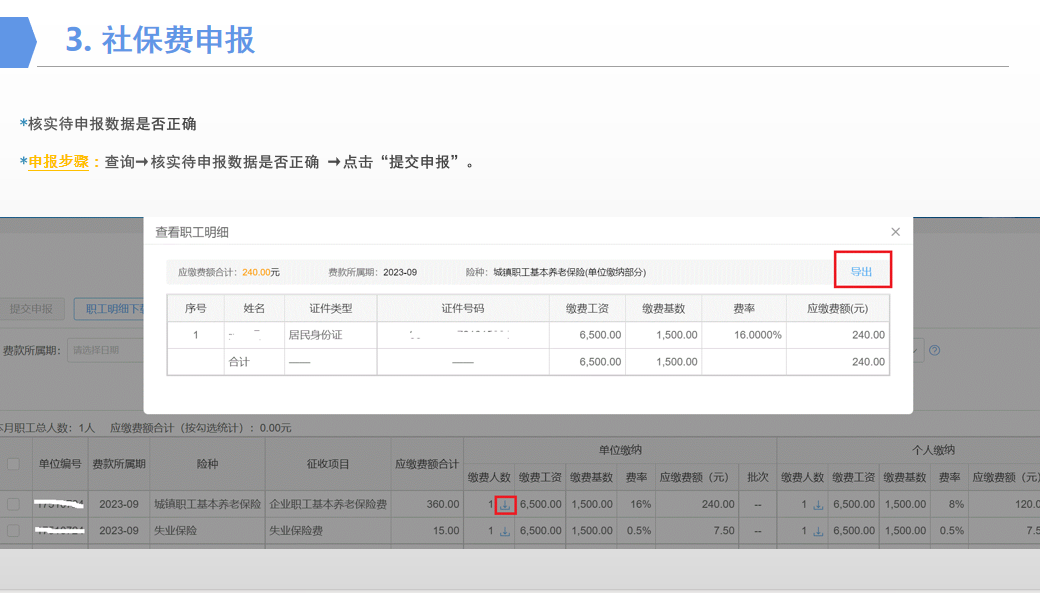Click the 2023-09 period in dialog header
This screenshot has height=593, width=1040.
click(400, 272)
